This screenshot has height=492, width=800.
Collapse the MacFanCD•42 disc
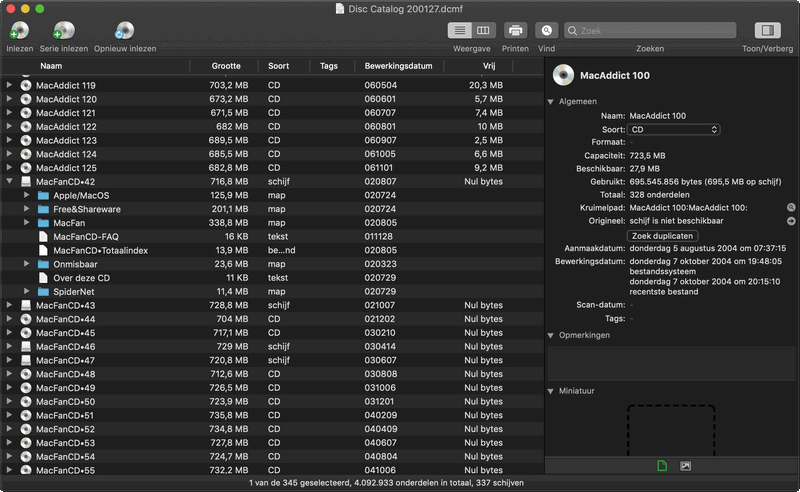pos(9,181)
